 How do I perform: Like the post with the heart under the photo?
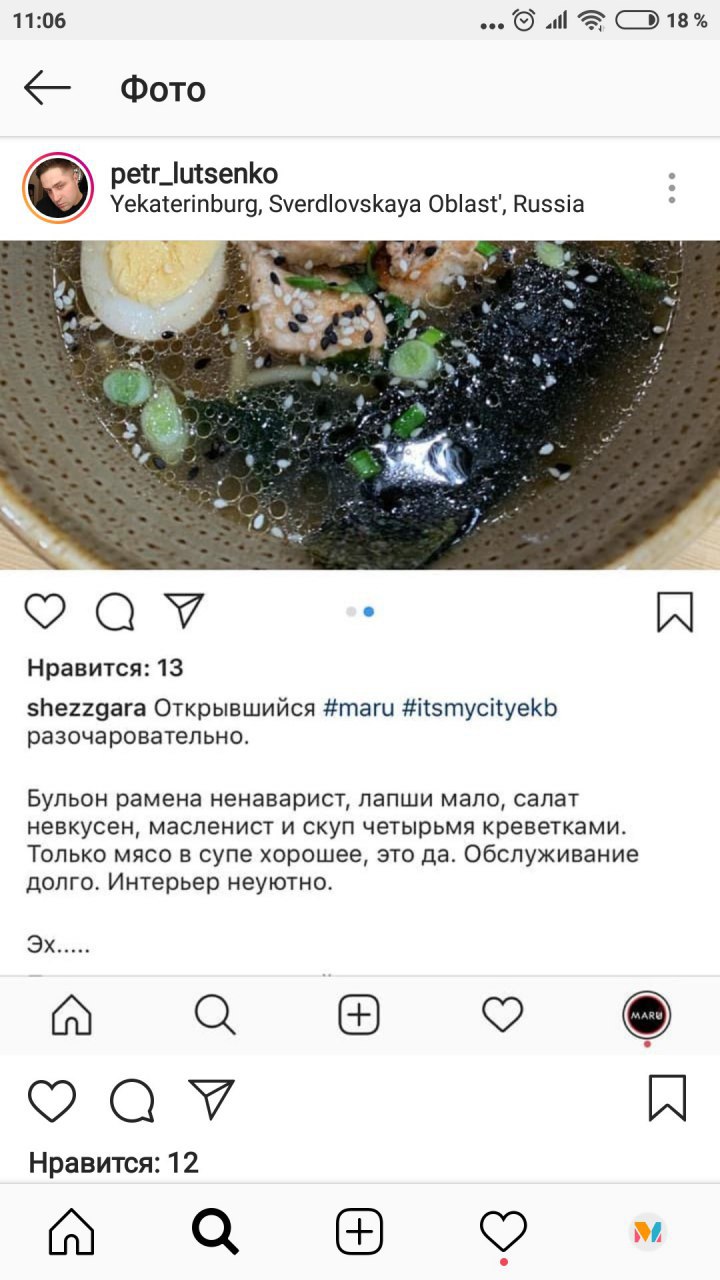[45, 611]
